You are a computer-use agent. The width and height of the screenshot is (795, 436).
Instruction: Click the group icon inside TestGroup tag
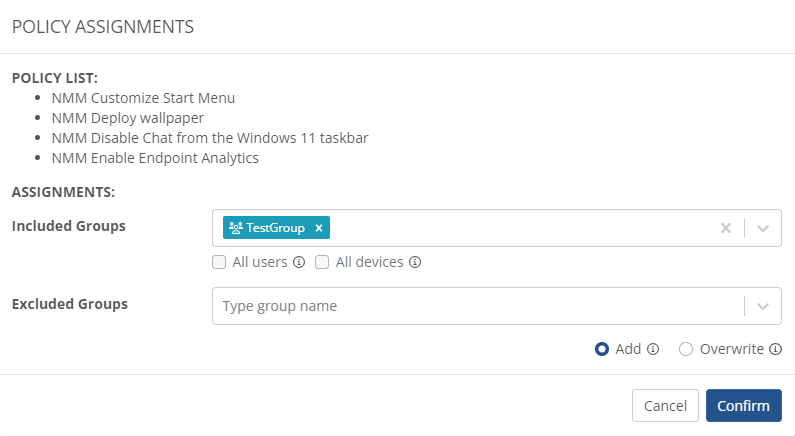(236, 228)
